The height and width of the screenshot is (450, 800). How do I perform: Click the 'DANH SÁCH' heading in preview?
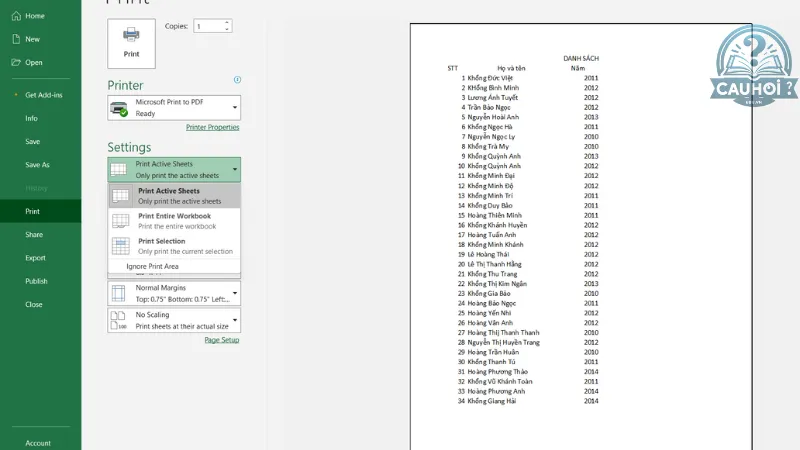click(x=581, y=59)
